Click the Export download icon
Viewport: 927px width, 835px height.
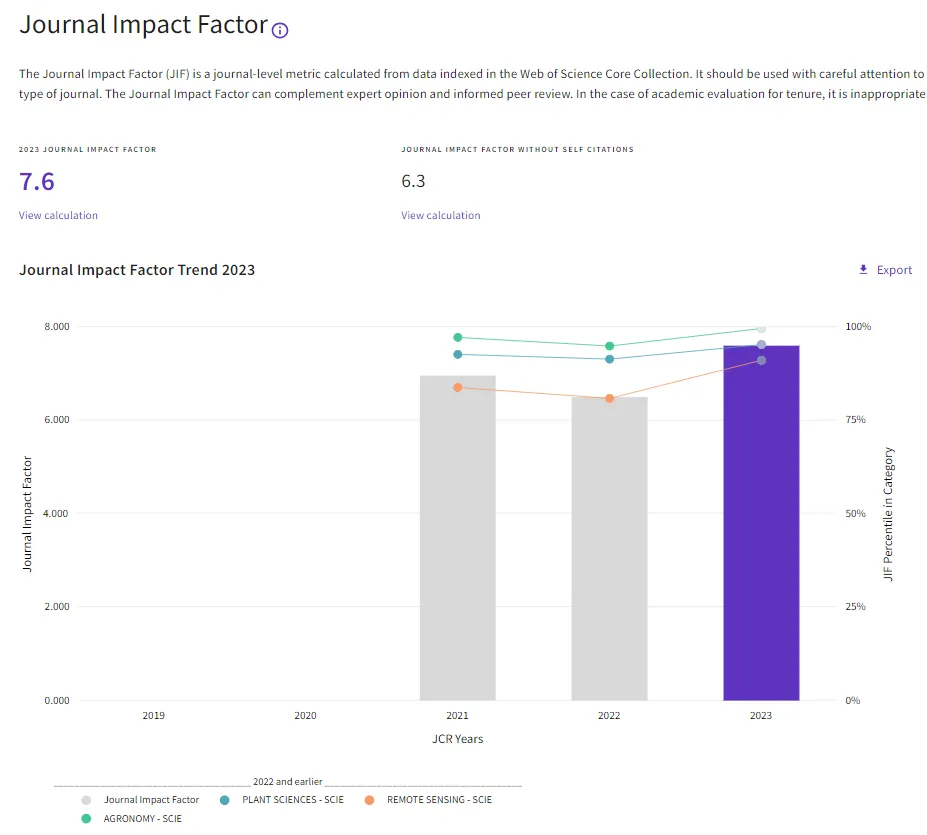[863, 270]
